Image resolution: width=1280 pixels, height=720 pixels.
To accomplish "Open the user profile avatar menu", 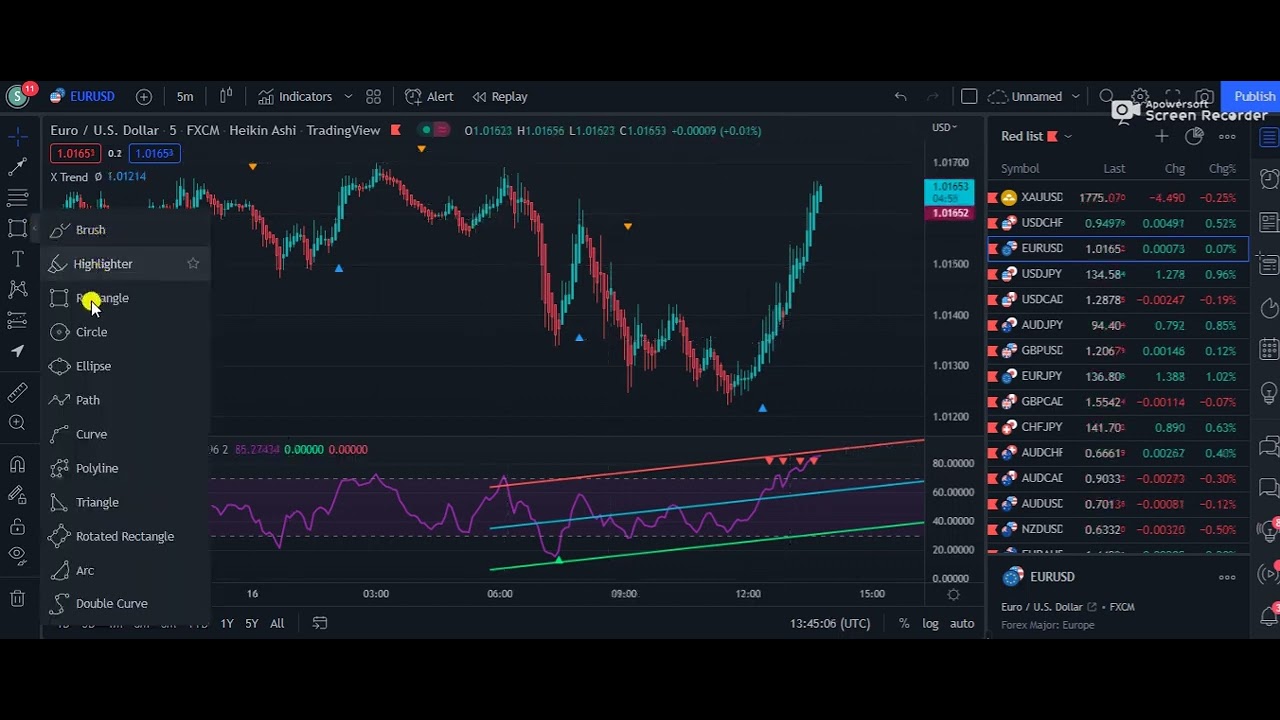I will [x=17, y=97].
